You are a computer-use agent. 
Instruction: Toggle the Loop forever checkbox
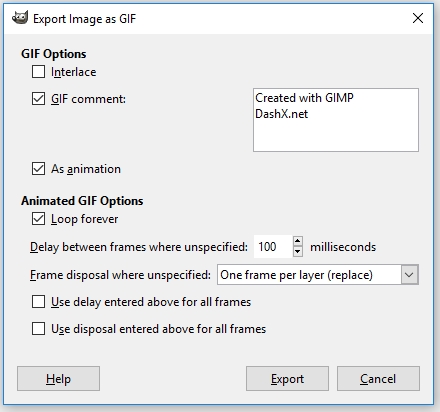38,219
